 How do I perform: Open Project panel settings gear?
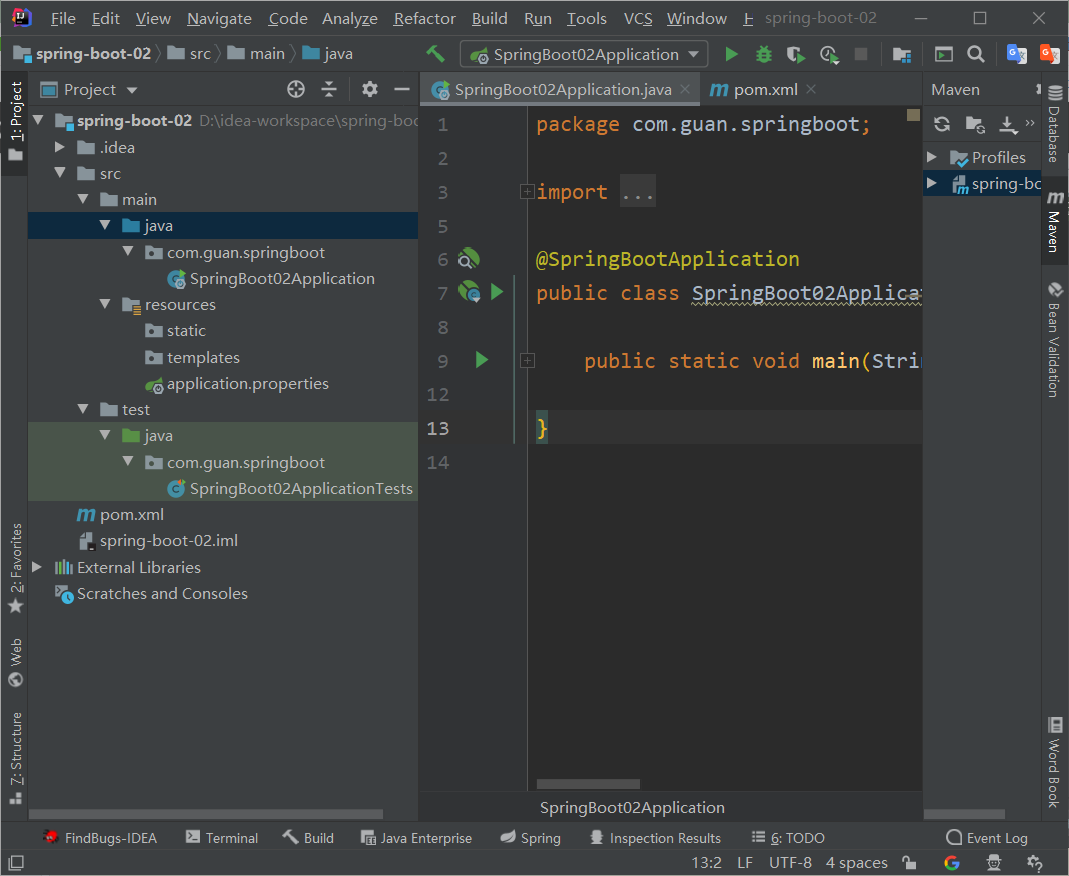pos(370,89)
